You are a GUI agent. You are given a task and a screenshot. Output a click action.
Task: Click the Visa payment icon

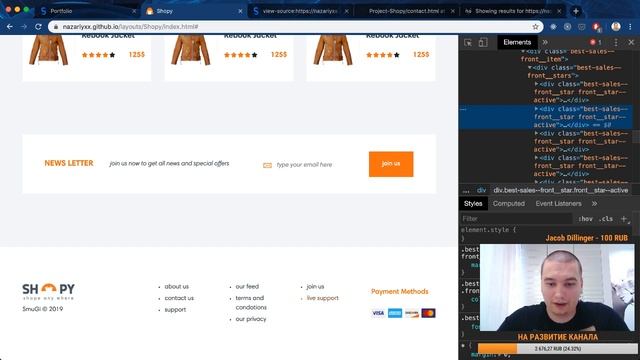click(378, 313)
